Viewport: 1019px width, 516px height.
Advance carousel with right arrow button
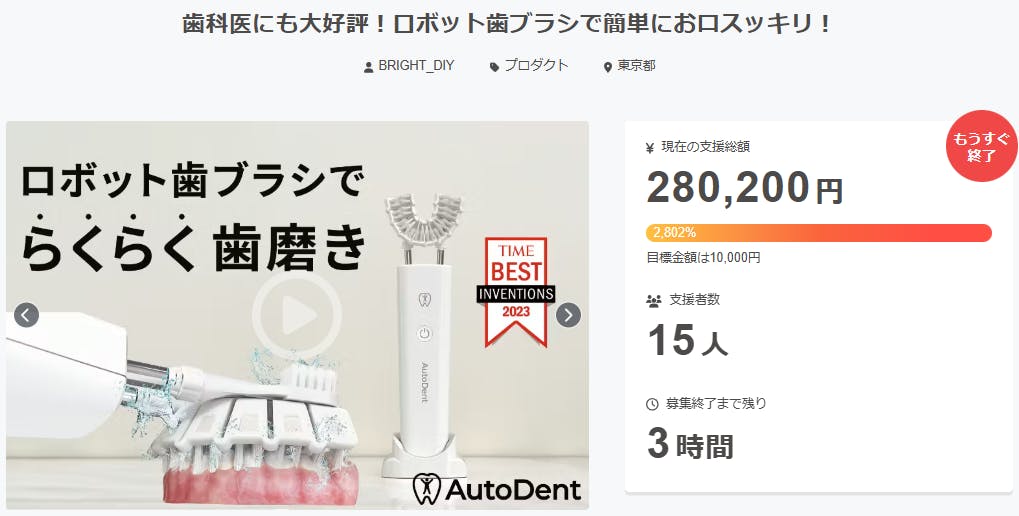568,315
